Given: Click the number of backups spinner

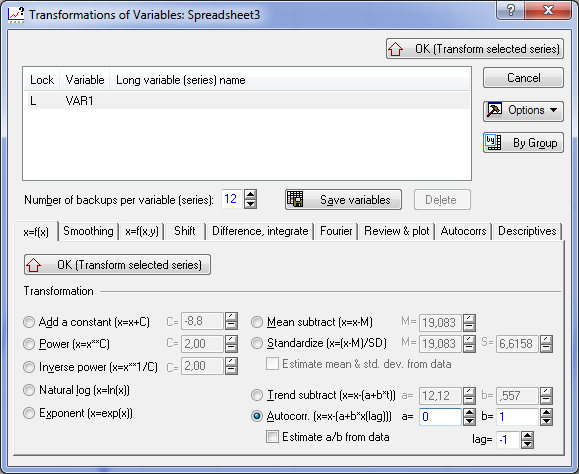Looking at the screenshot, I should point(250,199).
